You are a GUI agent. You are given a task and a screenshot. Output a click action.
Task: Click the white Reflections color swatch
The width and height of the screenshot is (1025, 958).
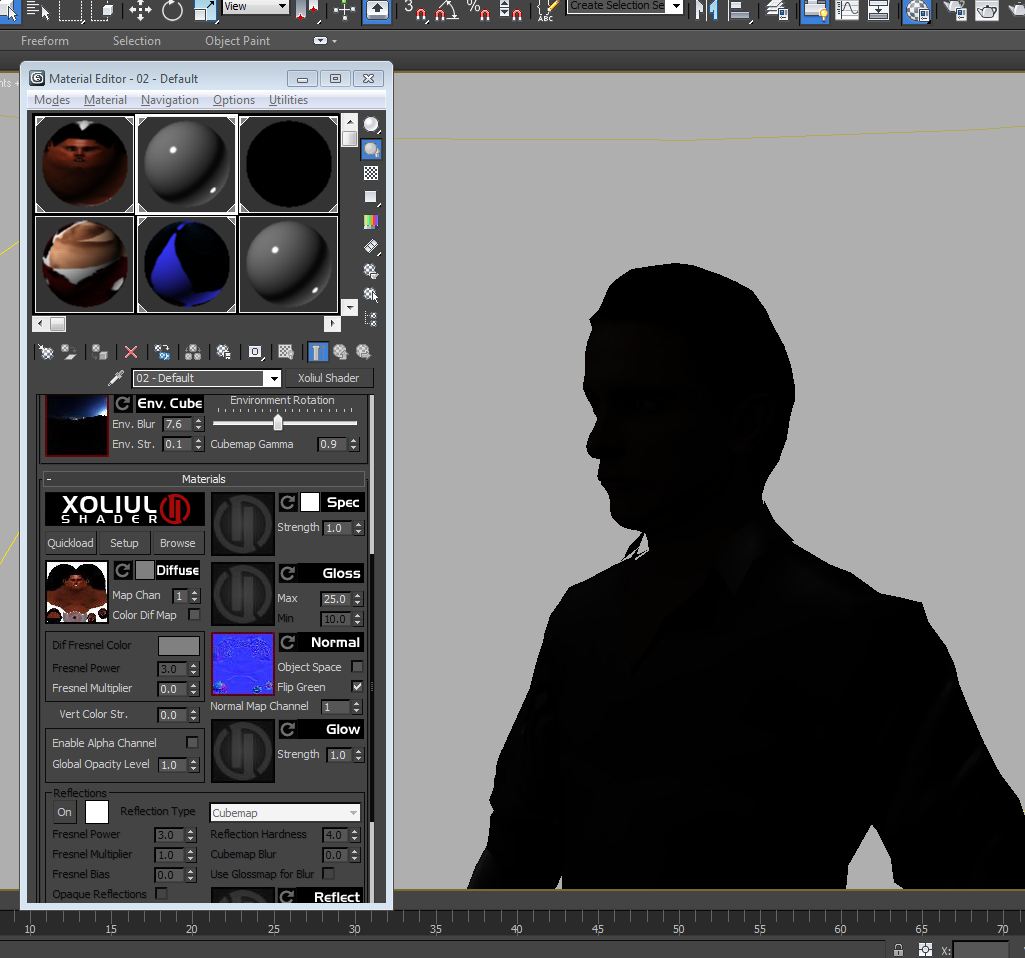tap(97, 812)
